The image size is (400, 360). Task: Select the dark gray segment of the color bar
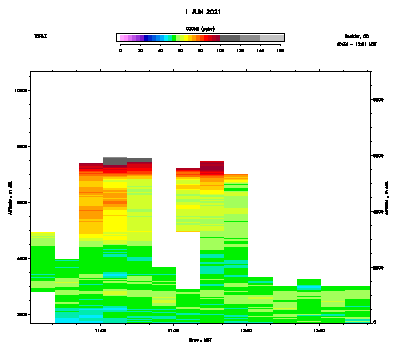point(230,38)
